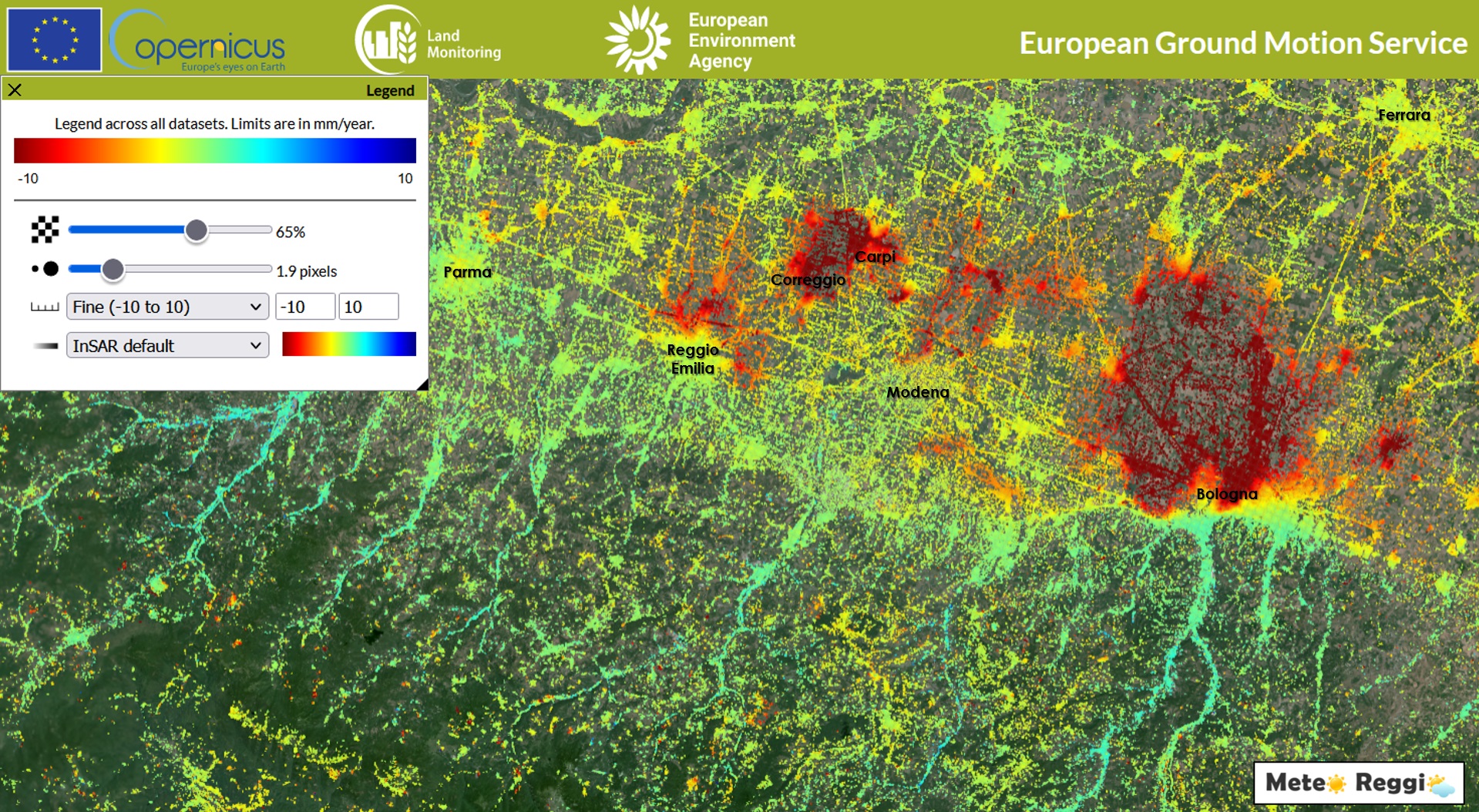1479x812 pixels.
Task: Click the InSAR colormap preview swatch
Action: click(x=349, y=344)
